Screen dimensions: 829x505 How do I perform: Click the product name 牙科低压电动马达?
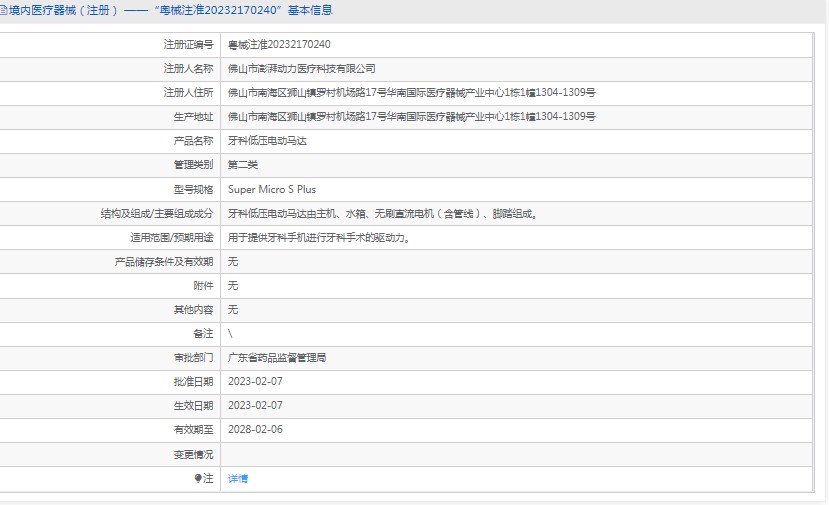tap(267, 141)
